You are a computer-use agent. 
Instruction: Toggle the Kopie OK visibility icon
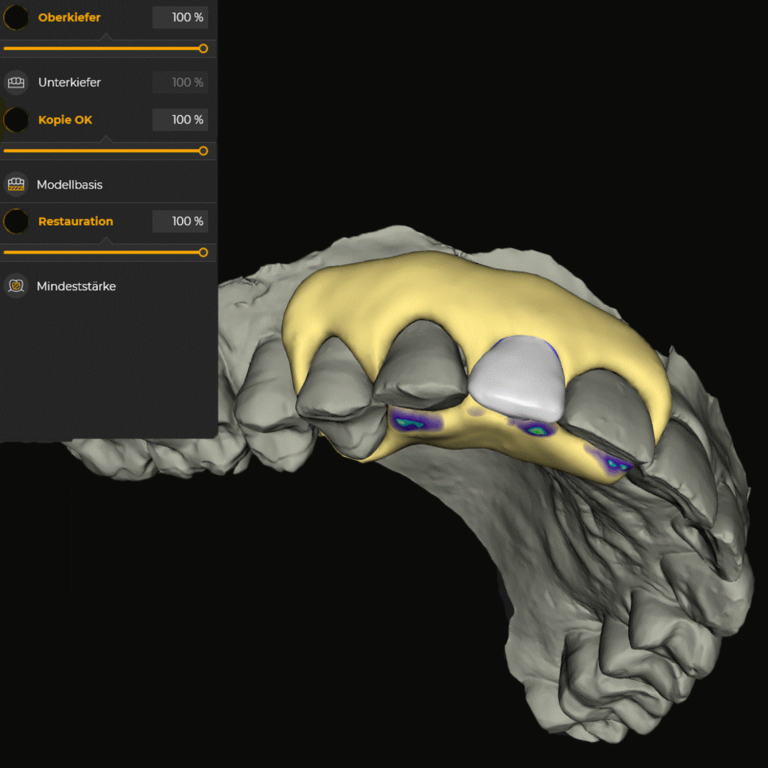click(x=16, y=120)
